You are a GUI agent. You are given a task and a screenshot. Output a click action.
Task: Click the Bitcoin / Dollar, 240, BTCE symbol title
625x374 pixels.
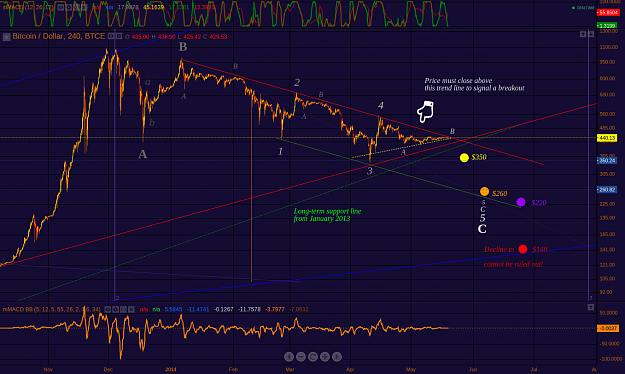point(59,36)
